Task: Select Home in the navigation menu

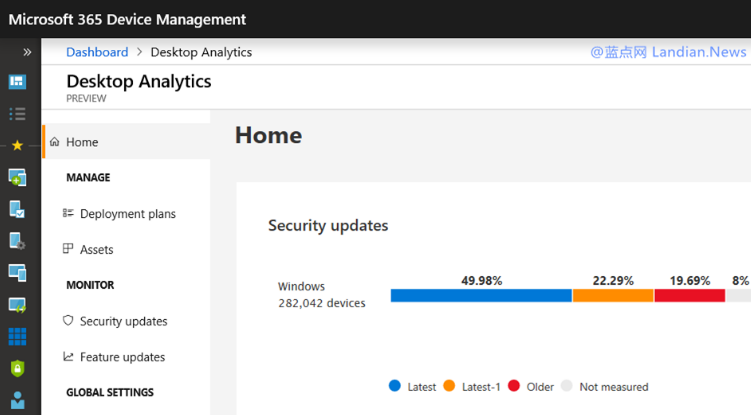Action: coord(126,142)
